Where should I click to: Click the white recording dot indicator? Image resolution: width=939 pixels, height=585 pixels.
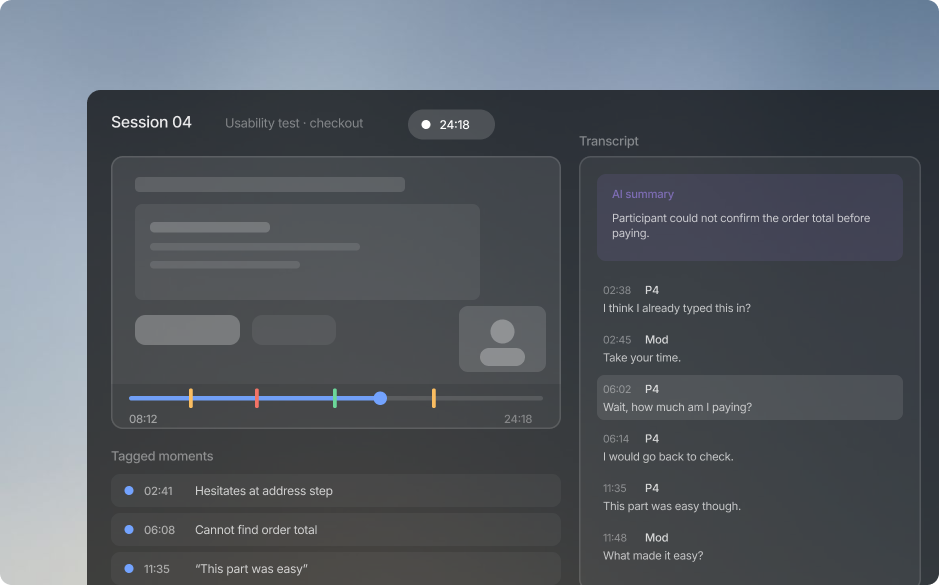(x=426, y=125)
